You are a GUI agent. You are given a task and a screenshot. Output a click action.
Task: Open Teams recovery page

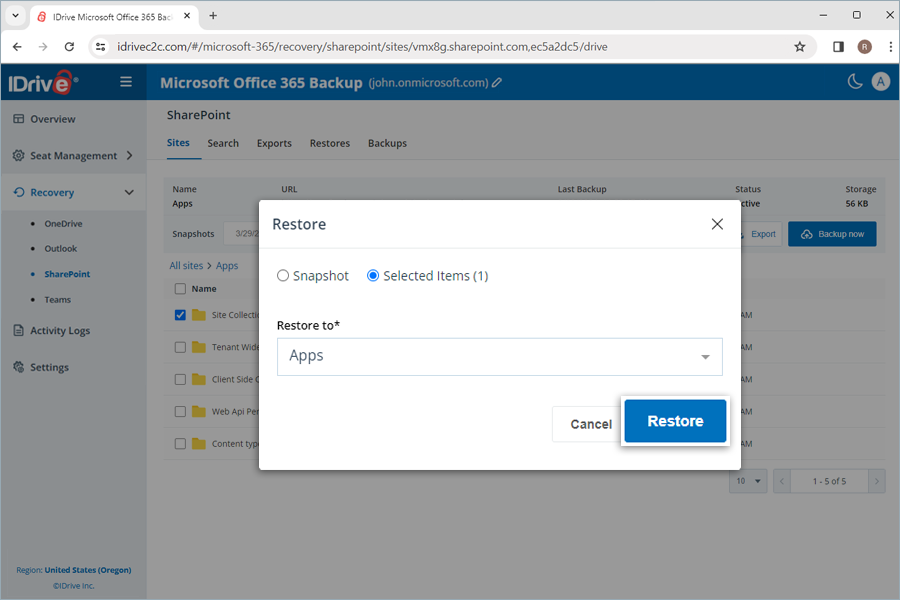point(57,300)
